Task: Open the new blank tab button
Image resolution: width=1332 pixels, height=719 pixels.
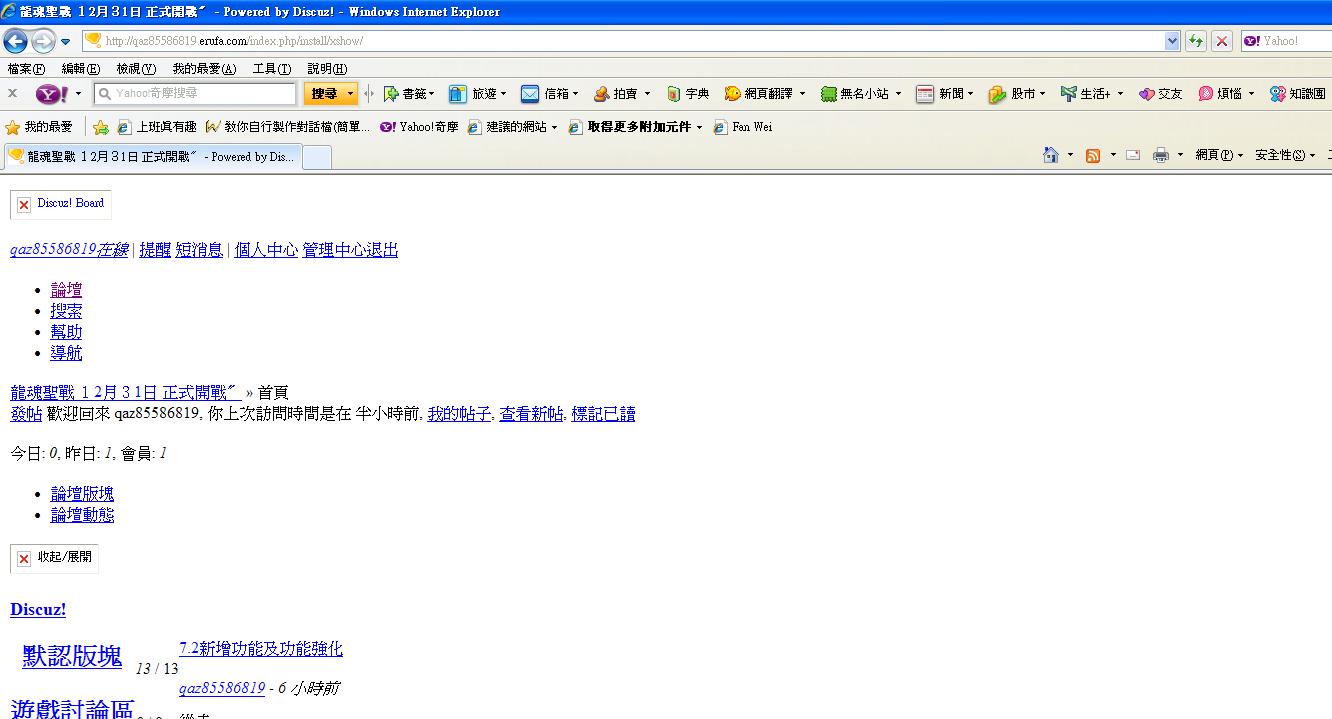Action: pyautogui.click(x=316, y=157)
